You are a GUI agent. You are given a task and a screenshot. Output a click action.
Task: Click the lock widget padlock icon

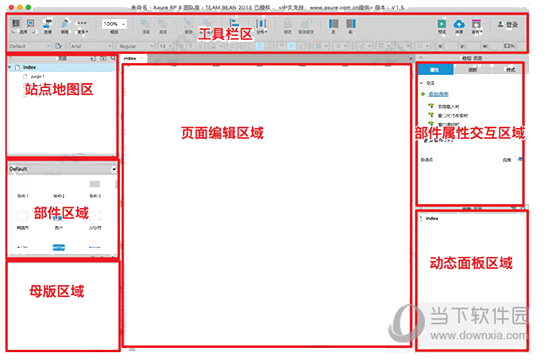click(x=288, y=24)
